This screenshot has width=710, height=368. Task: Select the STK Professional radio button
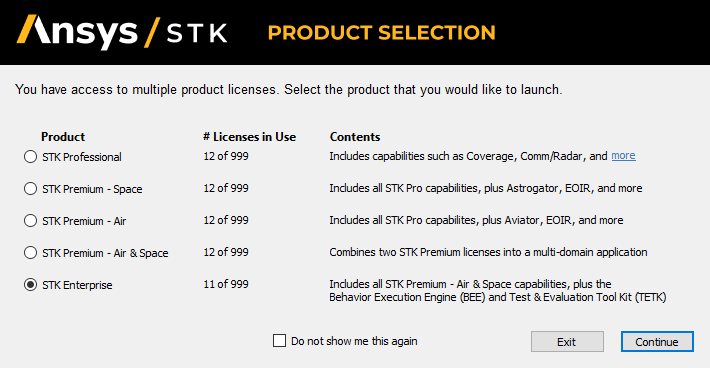click(30, 157)
